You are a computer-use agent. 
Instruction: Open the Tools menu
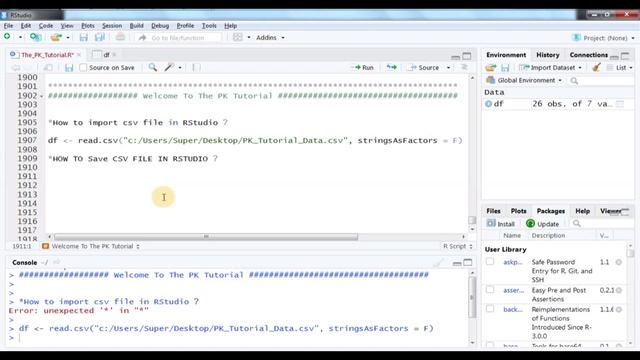tap(209, 25)
